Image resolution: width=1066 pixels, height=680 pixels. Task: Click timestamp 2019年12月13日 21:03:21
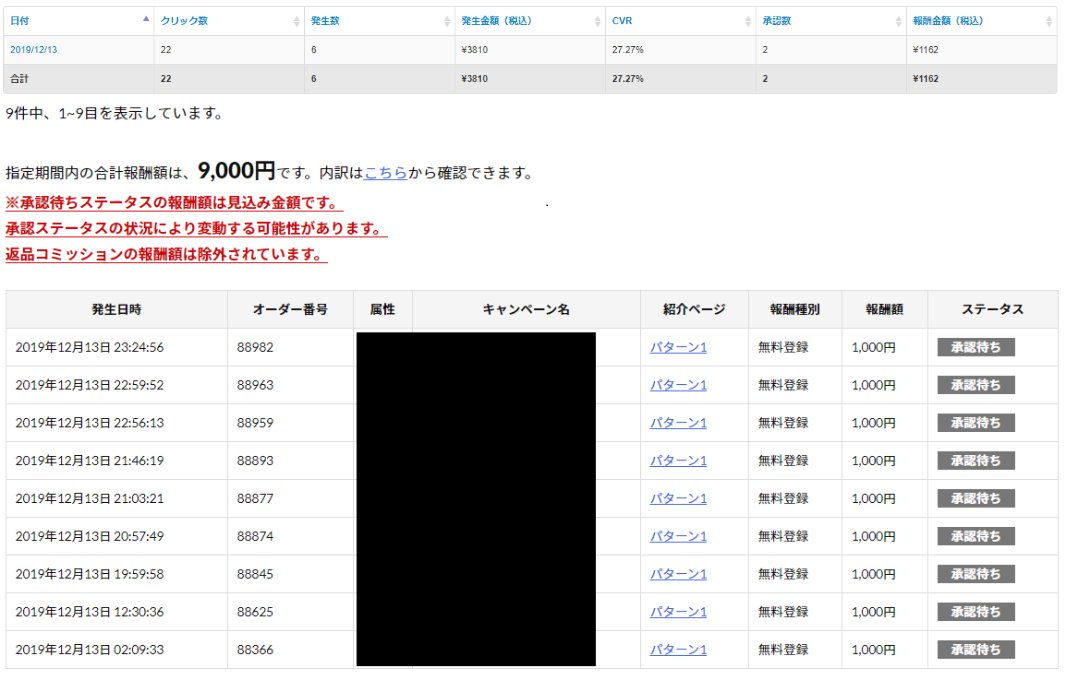click(x=90, y=498)
